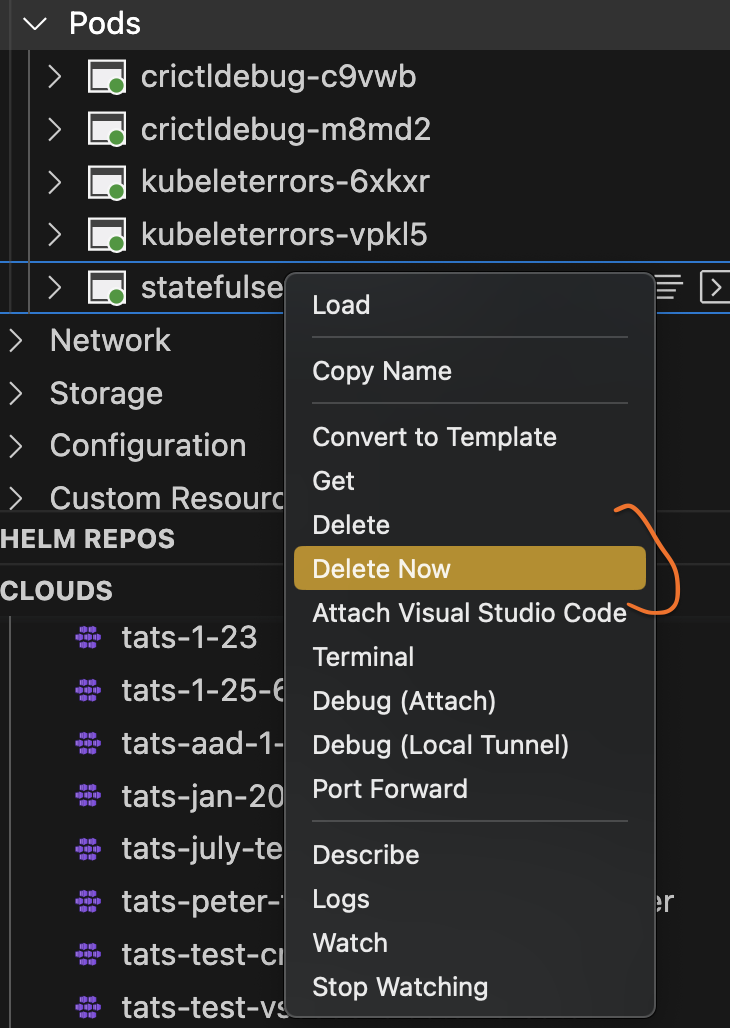Expand the Configuration section
The width and height of the screenshot is (730, 1028).
click(14, 445)
